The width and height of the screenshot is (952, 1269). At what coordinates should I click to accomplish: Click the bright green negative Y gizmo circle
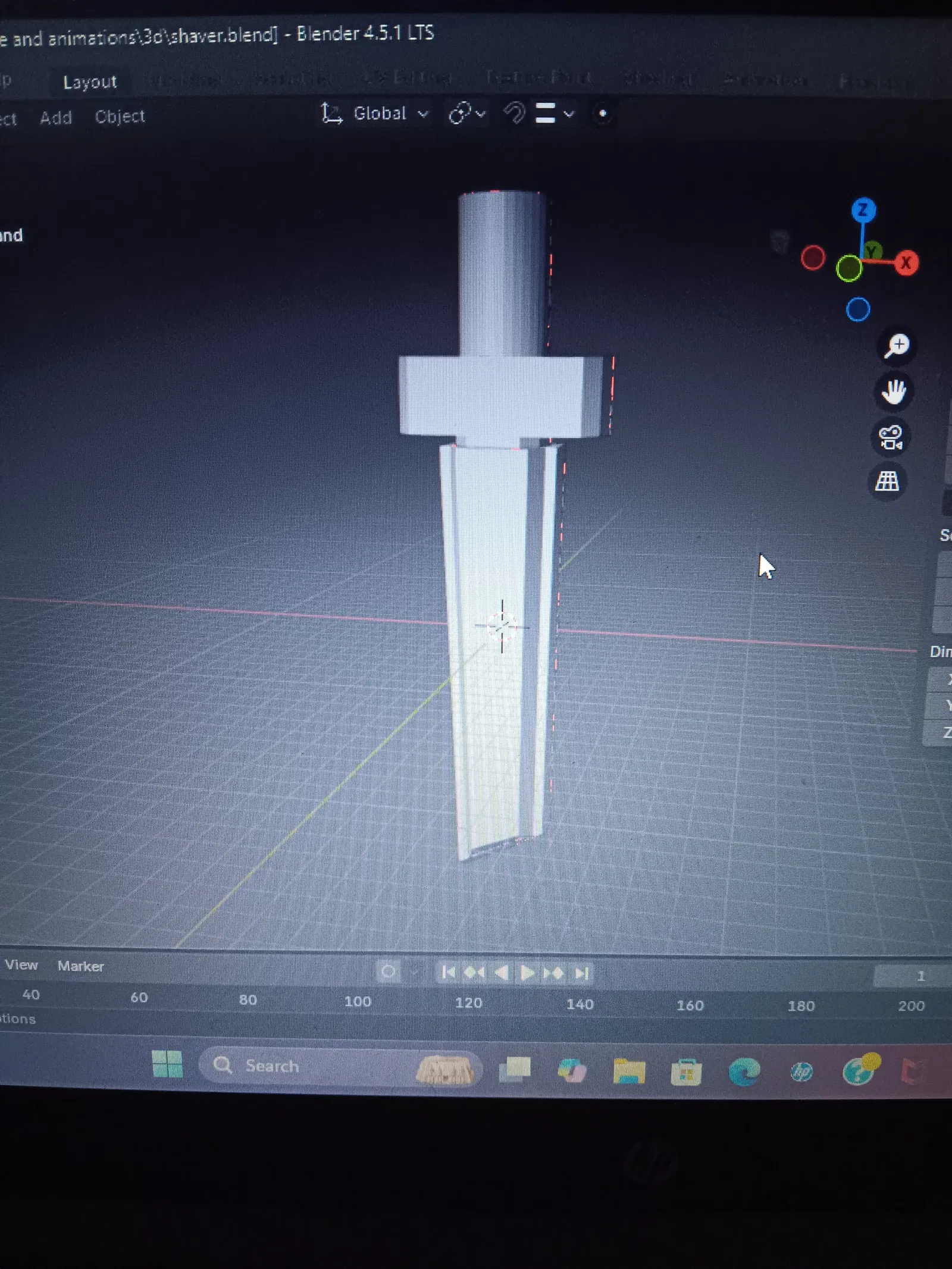coord(849,268)
